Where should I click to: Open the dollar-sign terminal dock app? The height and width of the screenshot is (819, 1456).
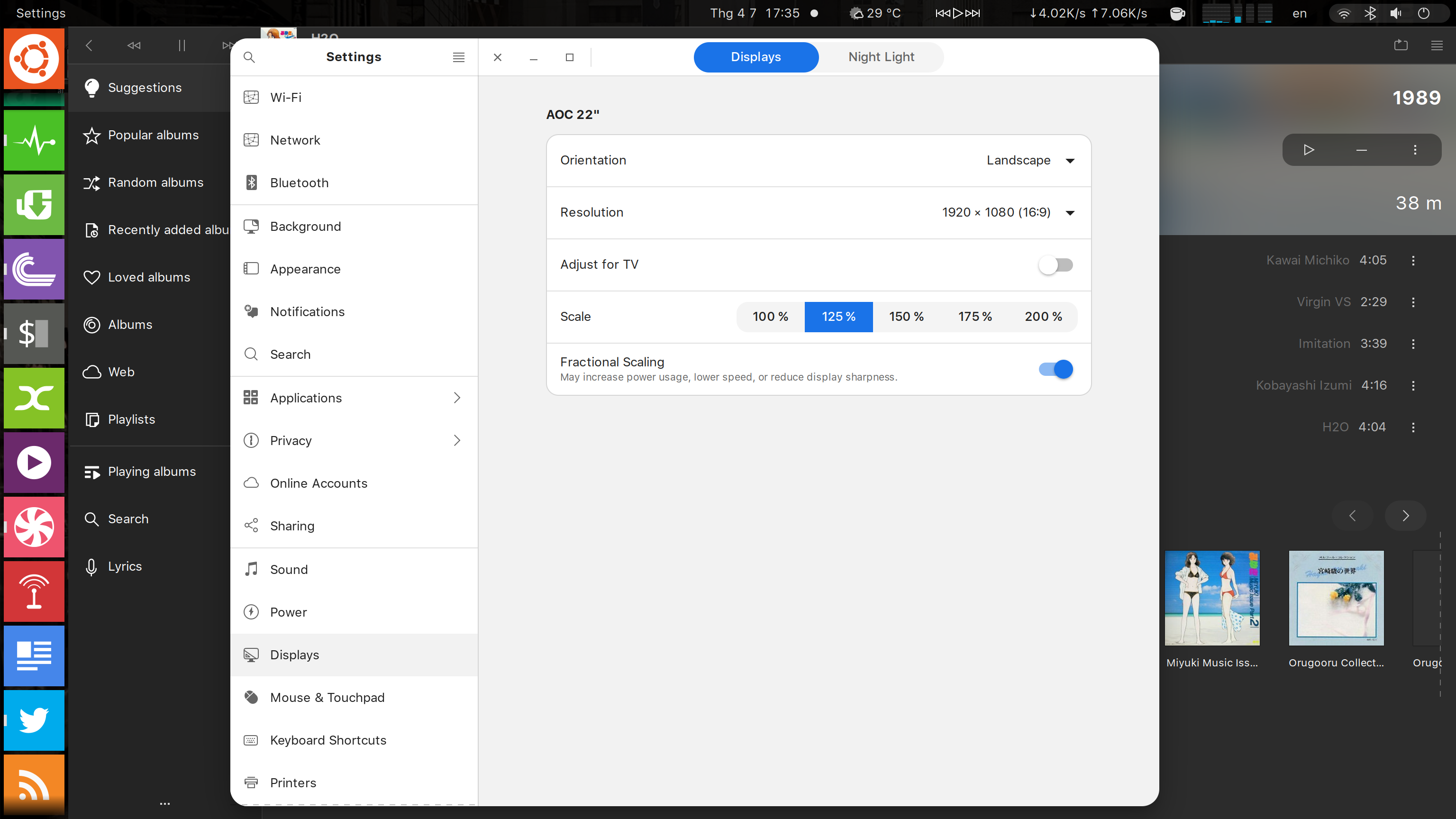tap(34, 334)
